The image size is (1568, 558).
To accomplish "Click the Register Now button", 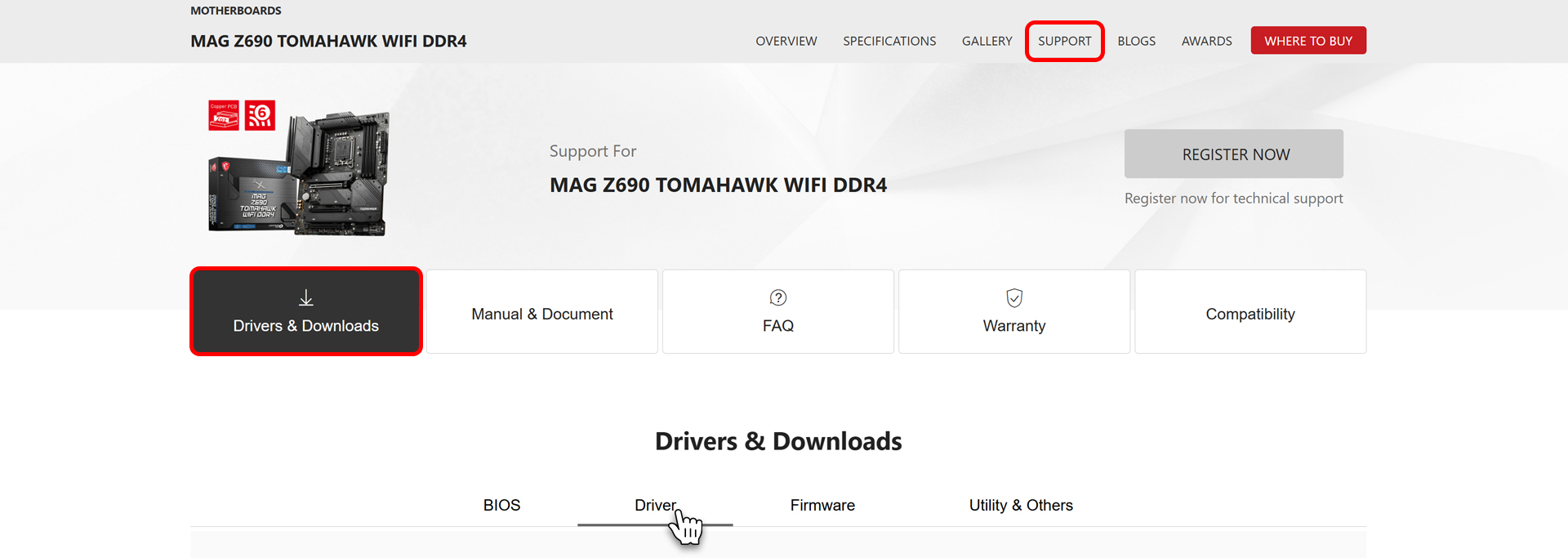I will tap(1233, 154).
